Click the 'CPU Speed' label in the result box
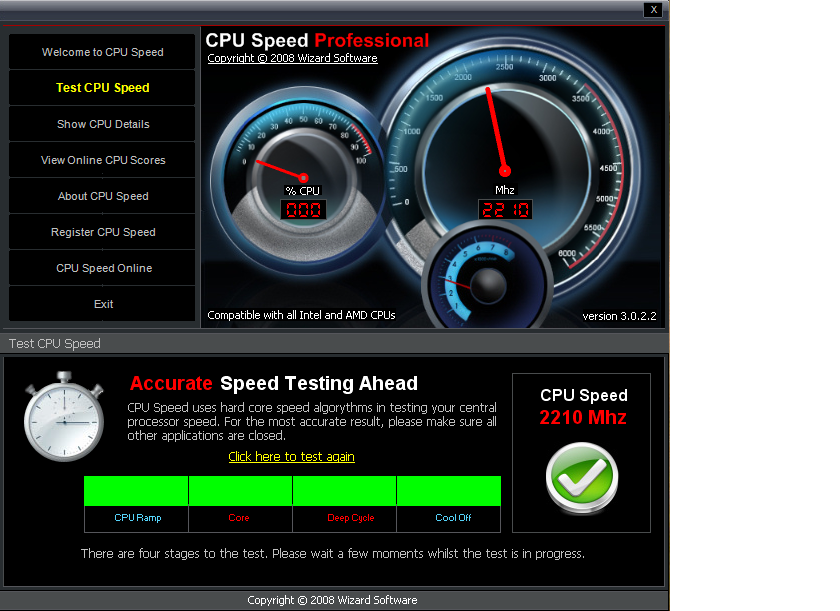Viewport: 840px width, 611px height. point(584,395)
